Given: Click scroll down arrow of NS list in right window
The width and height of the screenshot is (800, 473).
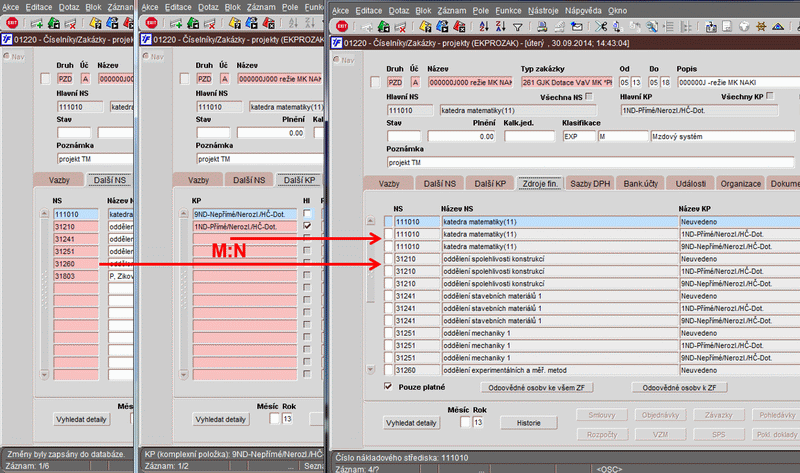Looking at the screenshot, I should [x=370, y=369].
